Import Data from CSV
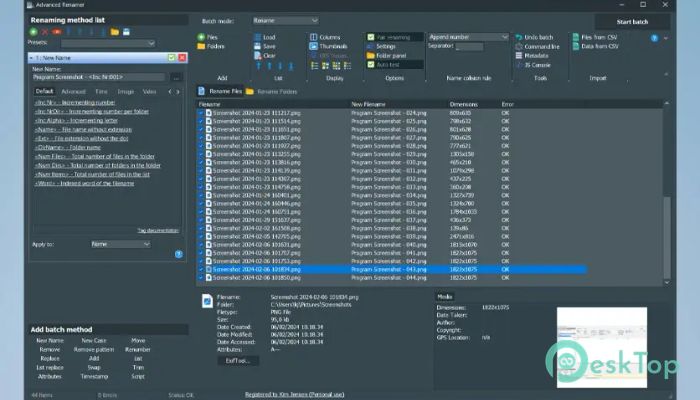700x400 pixels. [x=596, y=46]
